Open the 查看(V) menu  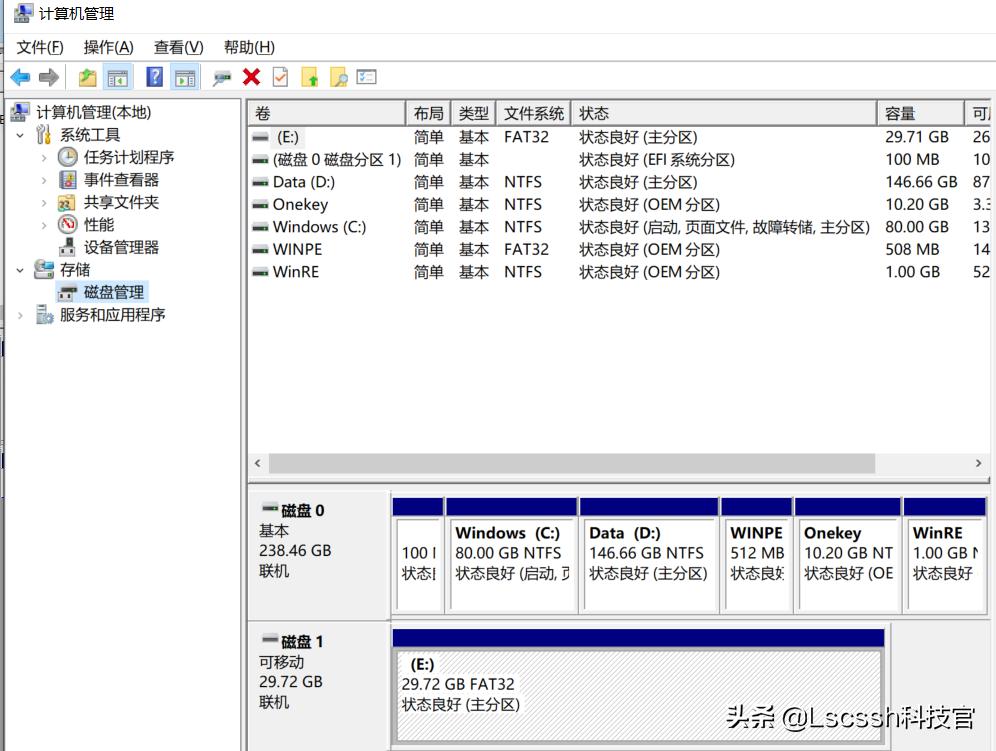[x=178, y=47]
